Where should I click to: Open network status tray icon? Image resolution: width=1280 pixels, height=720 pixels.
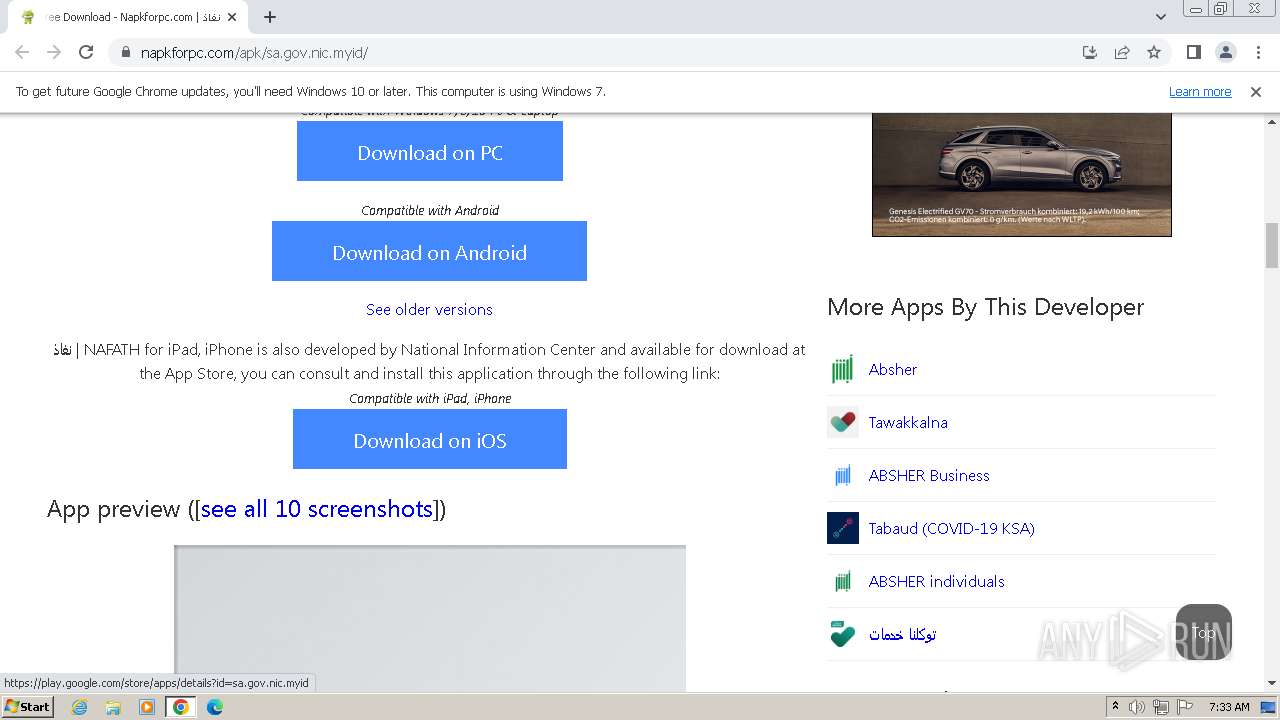coord(1161,707)
